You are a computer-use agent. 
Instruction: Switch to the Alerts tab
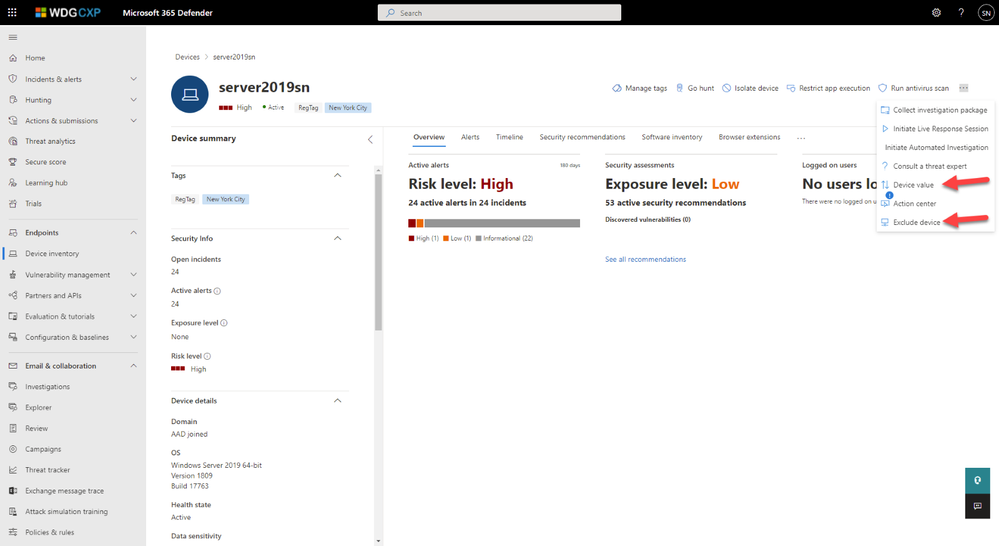pyautogui.click(x=470, y=137)
